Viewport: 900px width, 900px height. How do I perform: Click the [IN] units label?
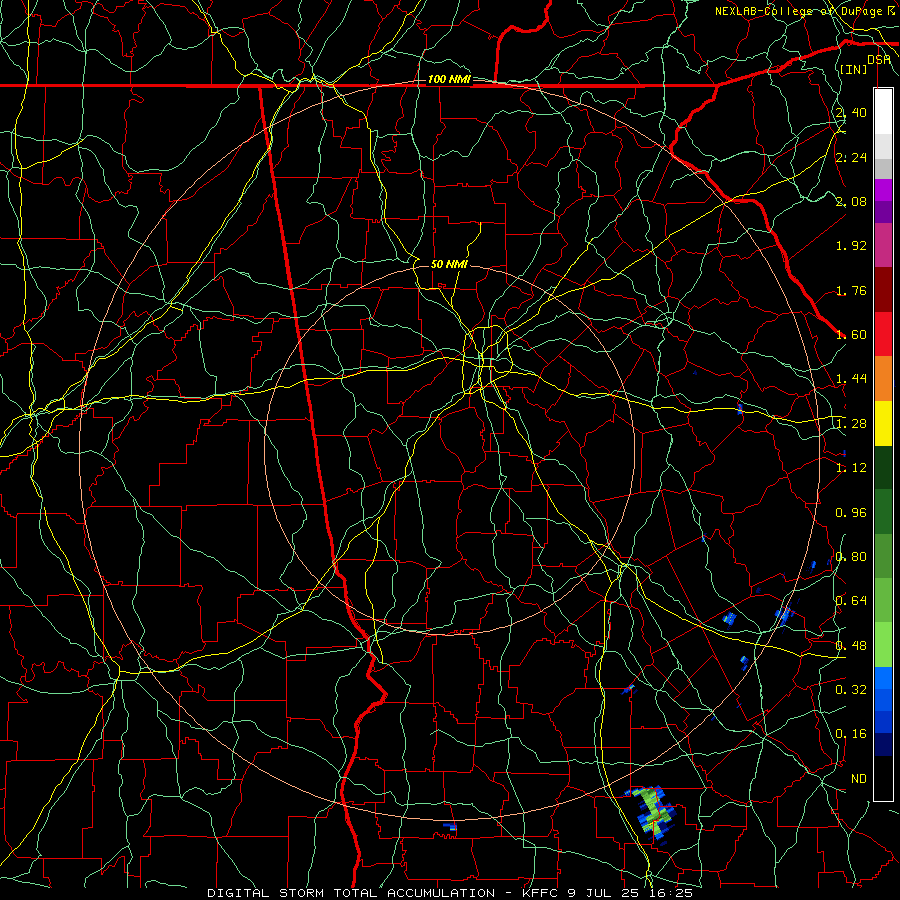[x=854, y=69]
